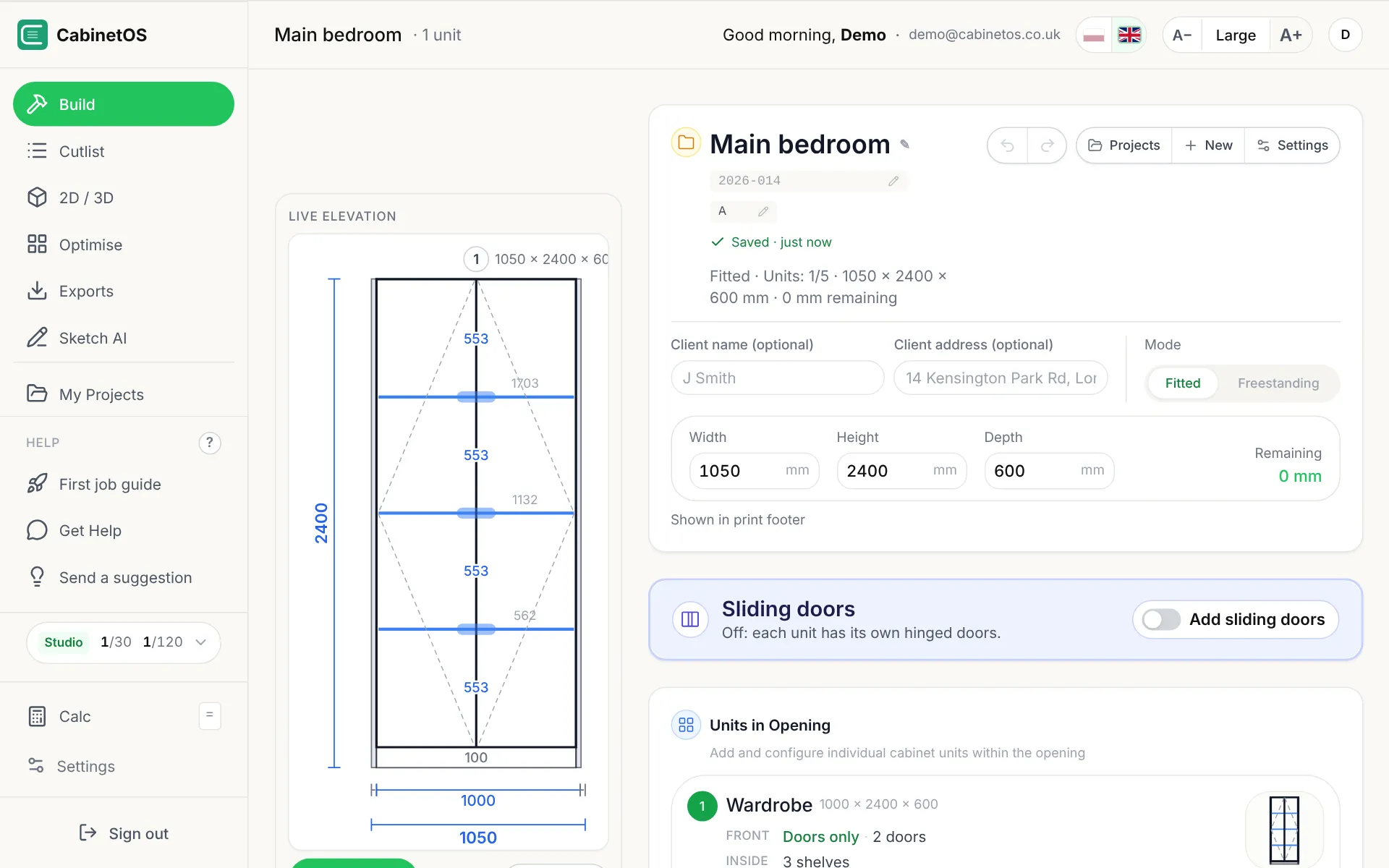Open wardrobe unit thumbnail preview

coord(1284,830)
